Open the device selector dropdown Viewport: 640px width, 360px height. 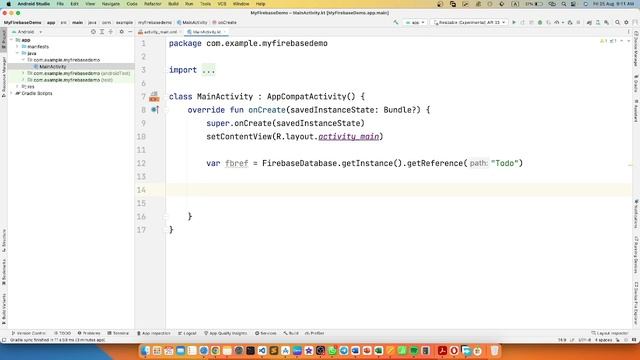tap(469, 22)
